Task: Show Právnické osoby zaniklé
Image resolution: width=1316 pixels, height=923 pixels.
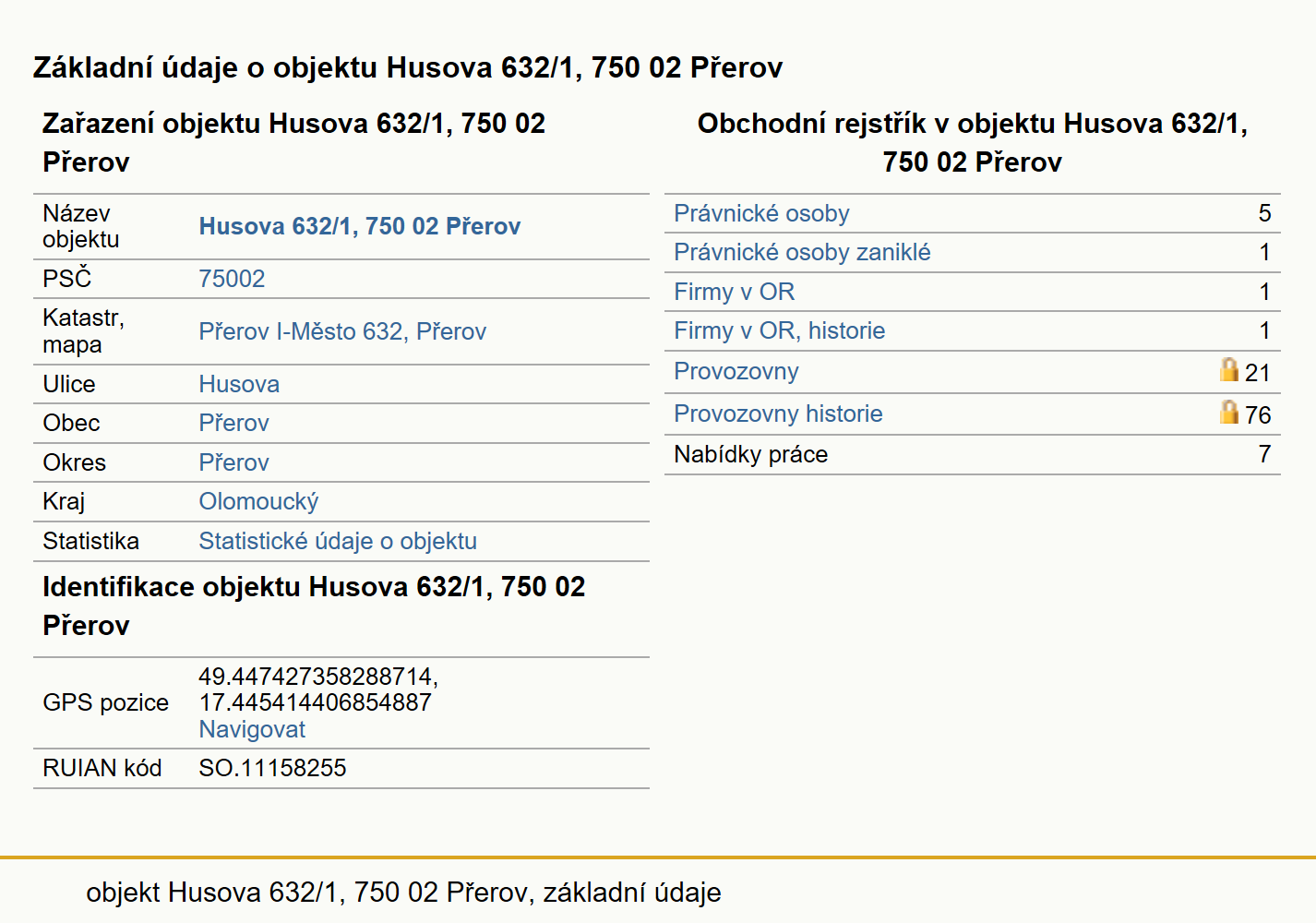Action: (x=802, y=252)
